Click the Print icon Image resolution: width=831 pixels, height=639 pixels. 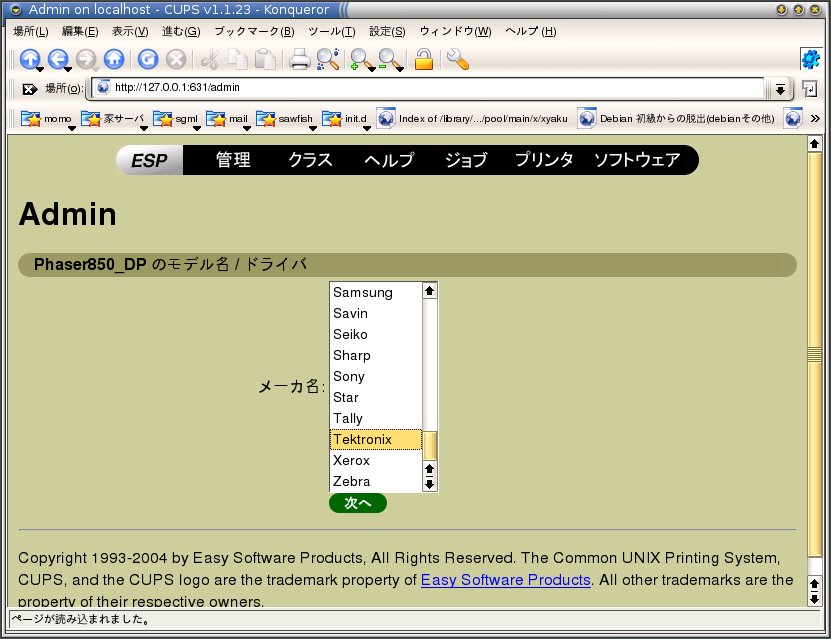299,59
